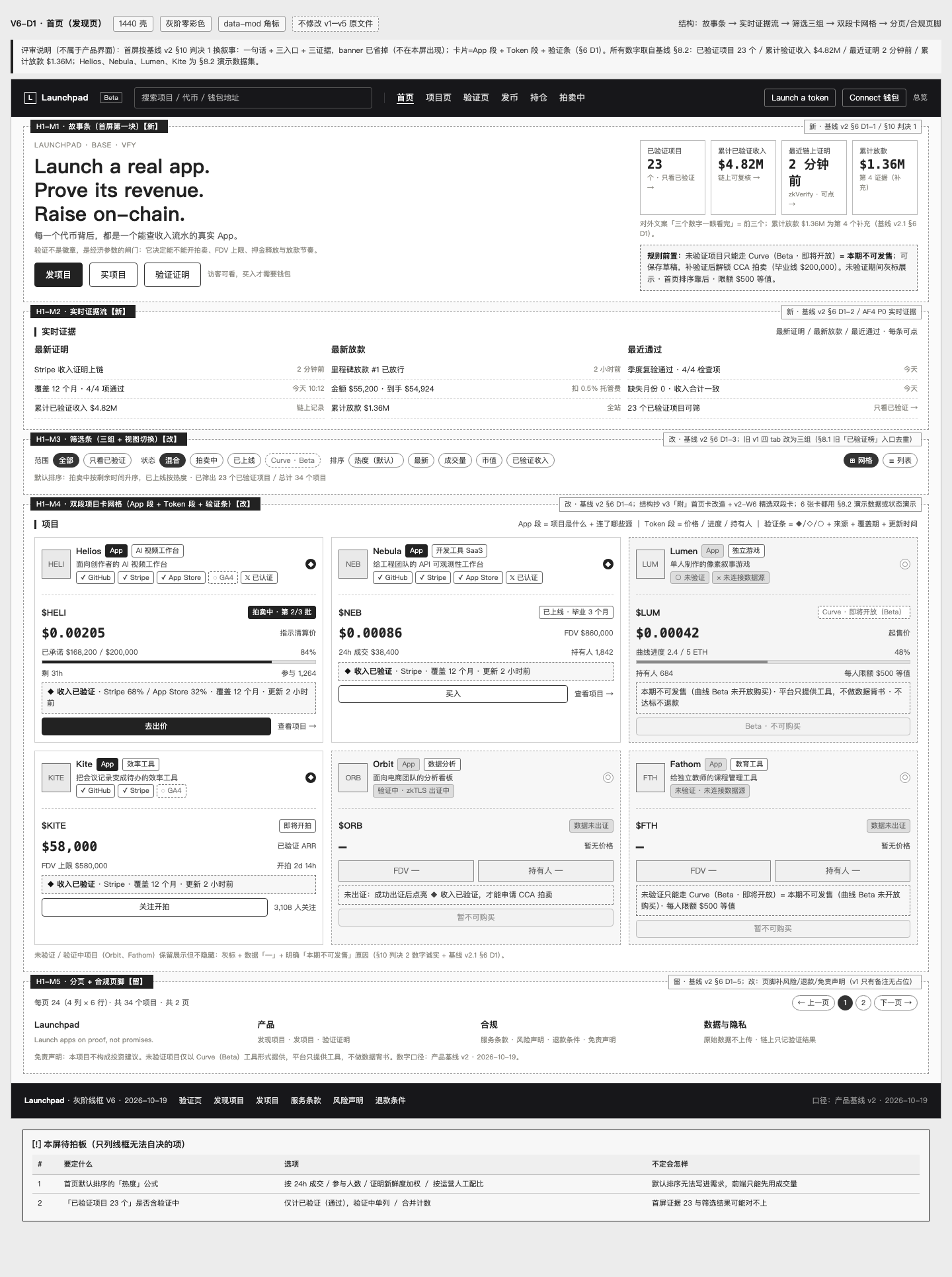Image resolution: width=952 pixels, height=1277 pixels.
Task: Click 买入 on Nebula card
Action: click(453, 694)
